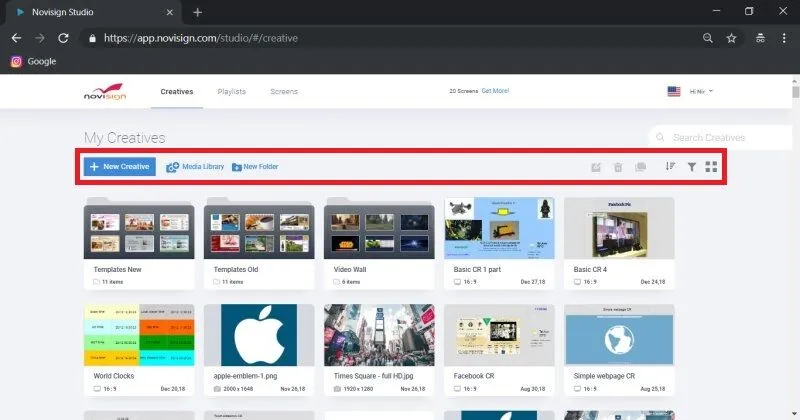Switch to grid view icon
Image resolution: width=800 pixels, height=420 pixels.
pos(711,167)
